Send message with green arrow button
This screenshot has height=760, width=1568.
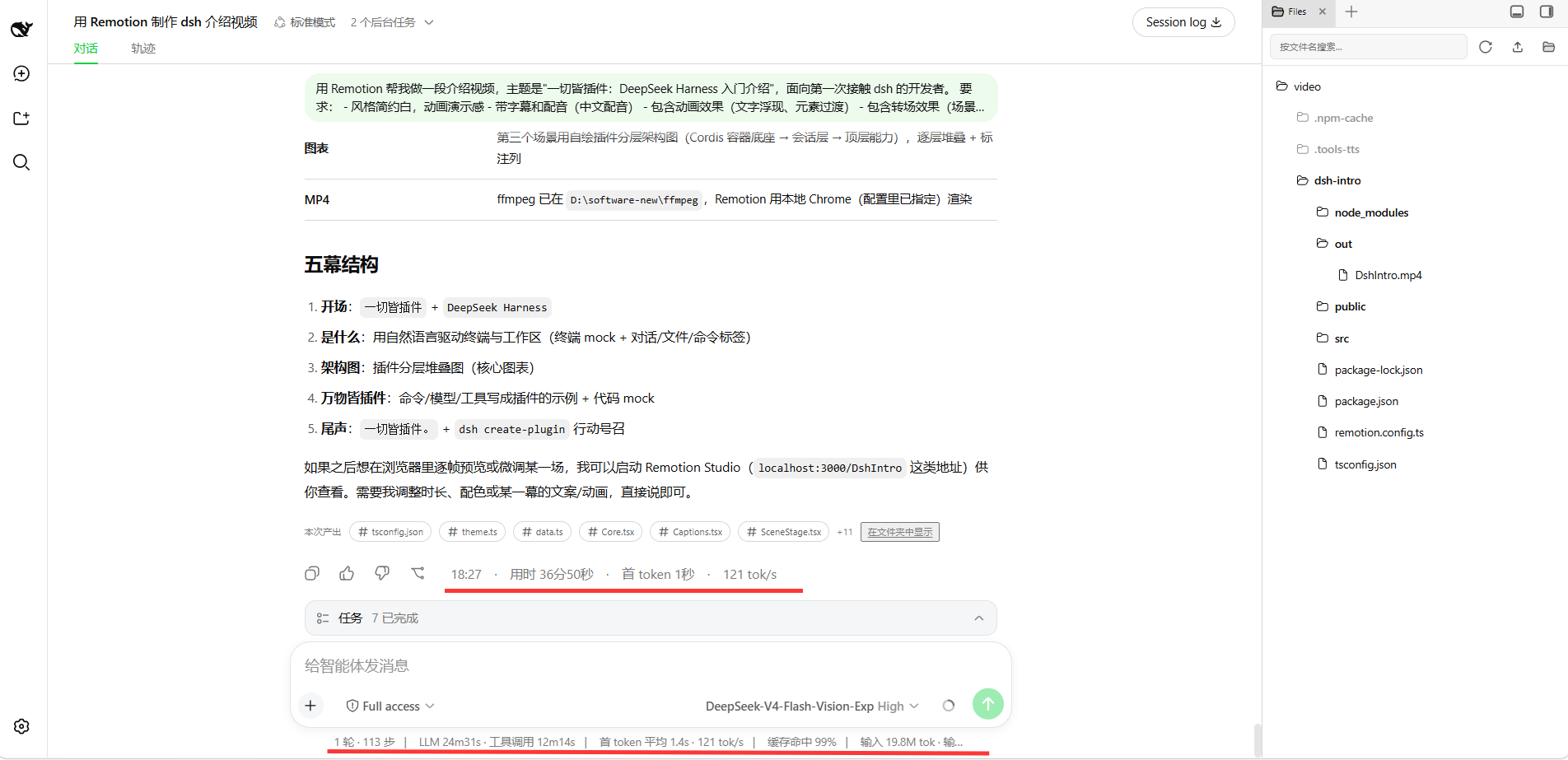[x=988, y=704]
